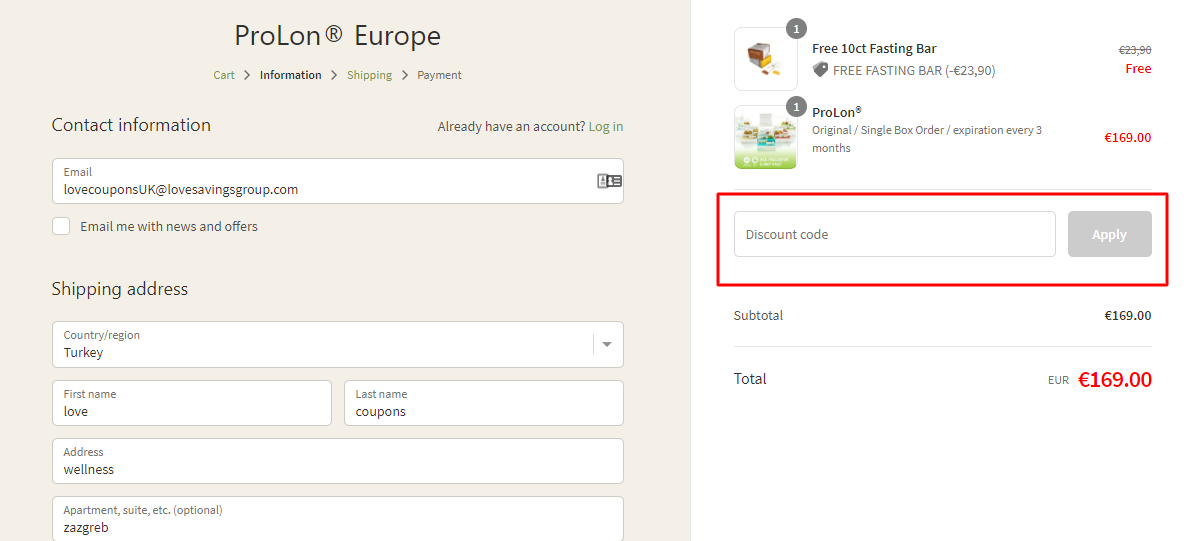Click the ProLon® Europe store title

click(337, 36)
